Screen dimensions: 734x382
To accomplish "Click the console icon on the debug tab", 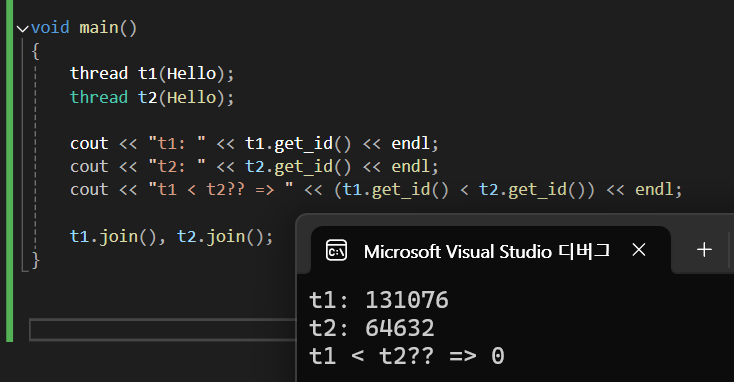I will point(336,250).
